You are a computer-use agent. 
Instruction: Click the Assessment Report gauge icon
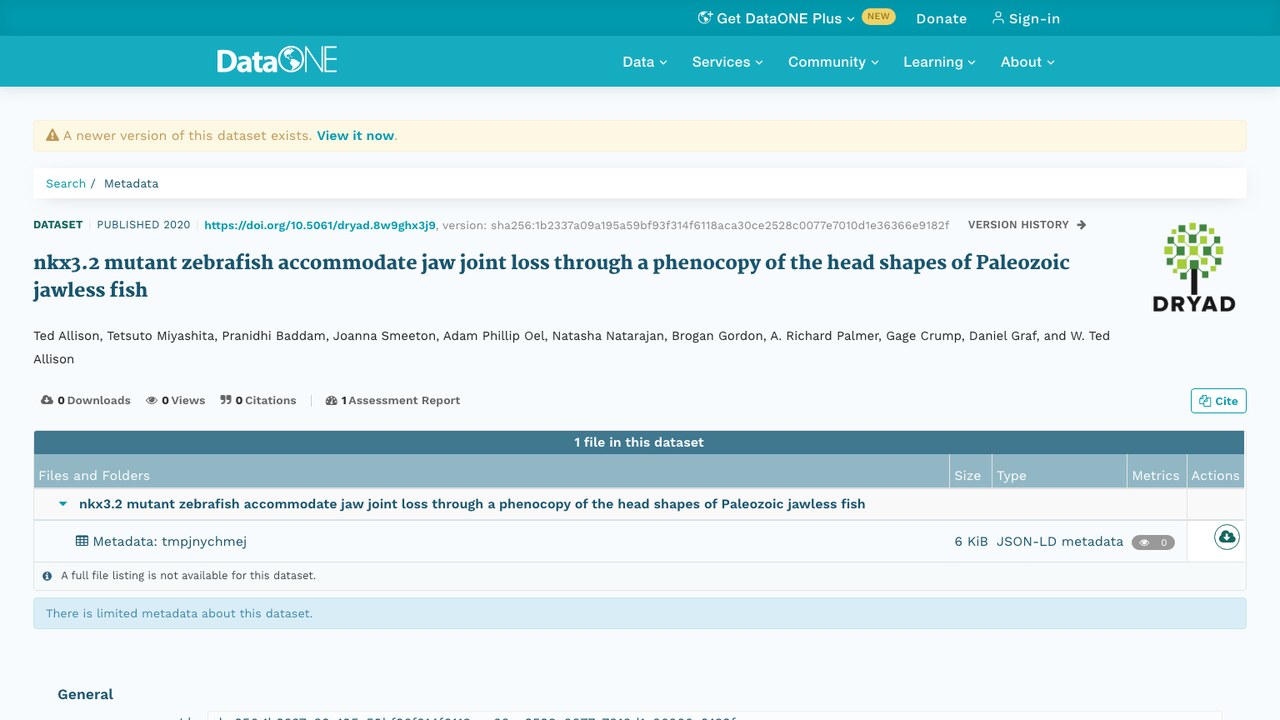pyautogui.click(x=332, y=400)
